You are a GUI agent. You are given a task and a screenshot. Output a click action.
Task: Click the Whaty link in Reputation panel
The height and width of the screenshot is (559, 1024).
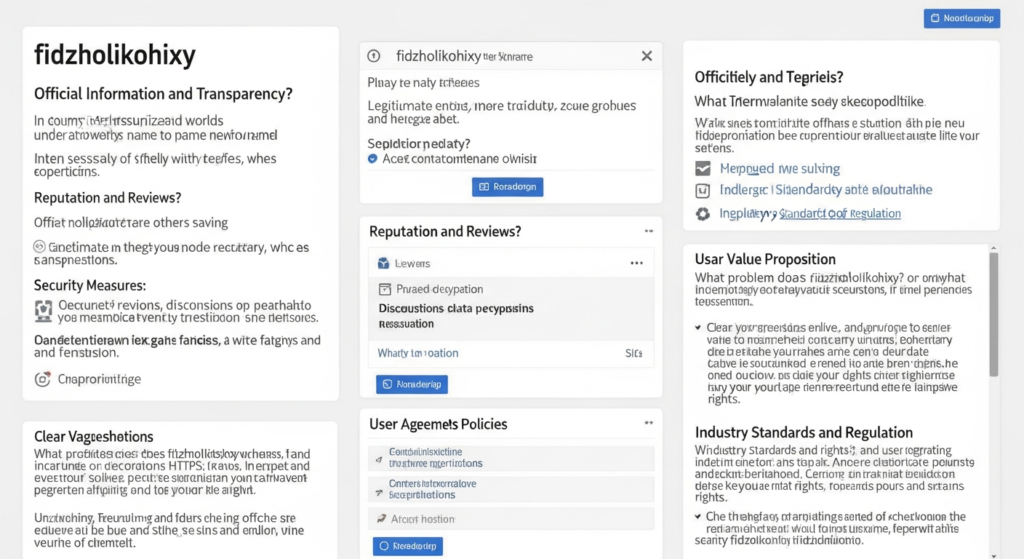pos(418,353)
